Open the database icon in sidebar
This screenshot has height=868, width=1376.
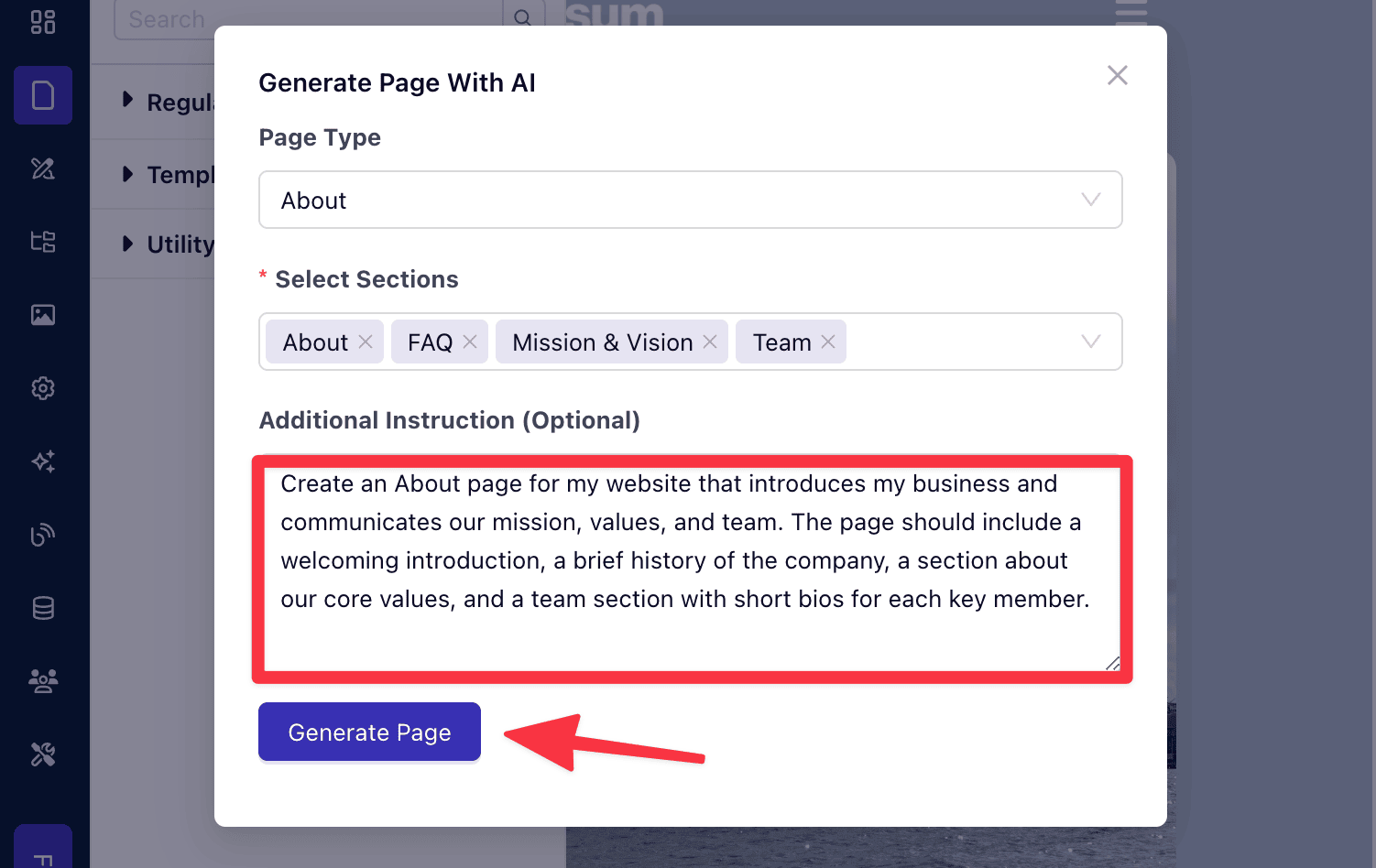click(42, 608)
